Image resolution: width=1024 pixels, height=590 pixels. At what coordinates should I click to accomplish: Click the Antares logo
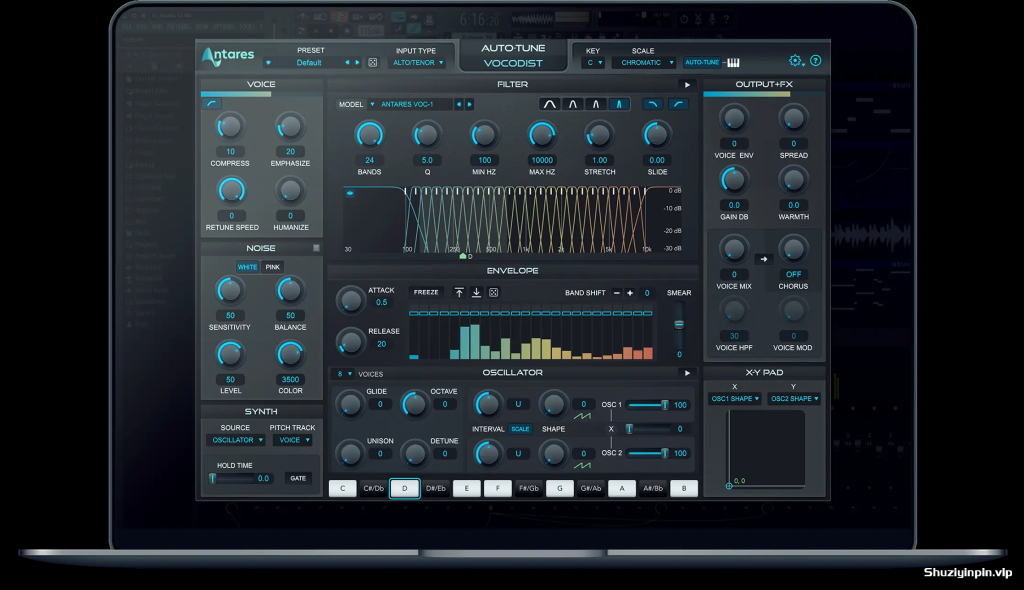point(228,56)
